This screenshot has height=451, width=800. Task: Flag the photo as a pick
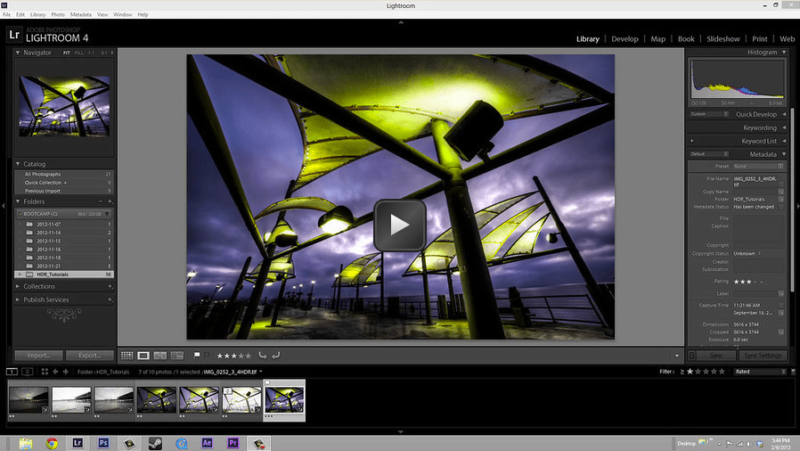[197, 356]
